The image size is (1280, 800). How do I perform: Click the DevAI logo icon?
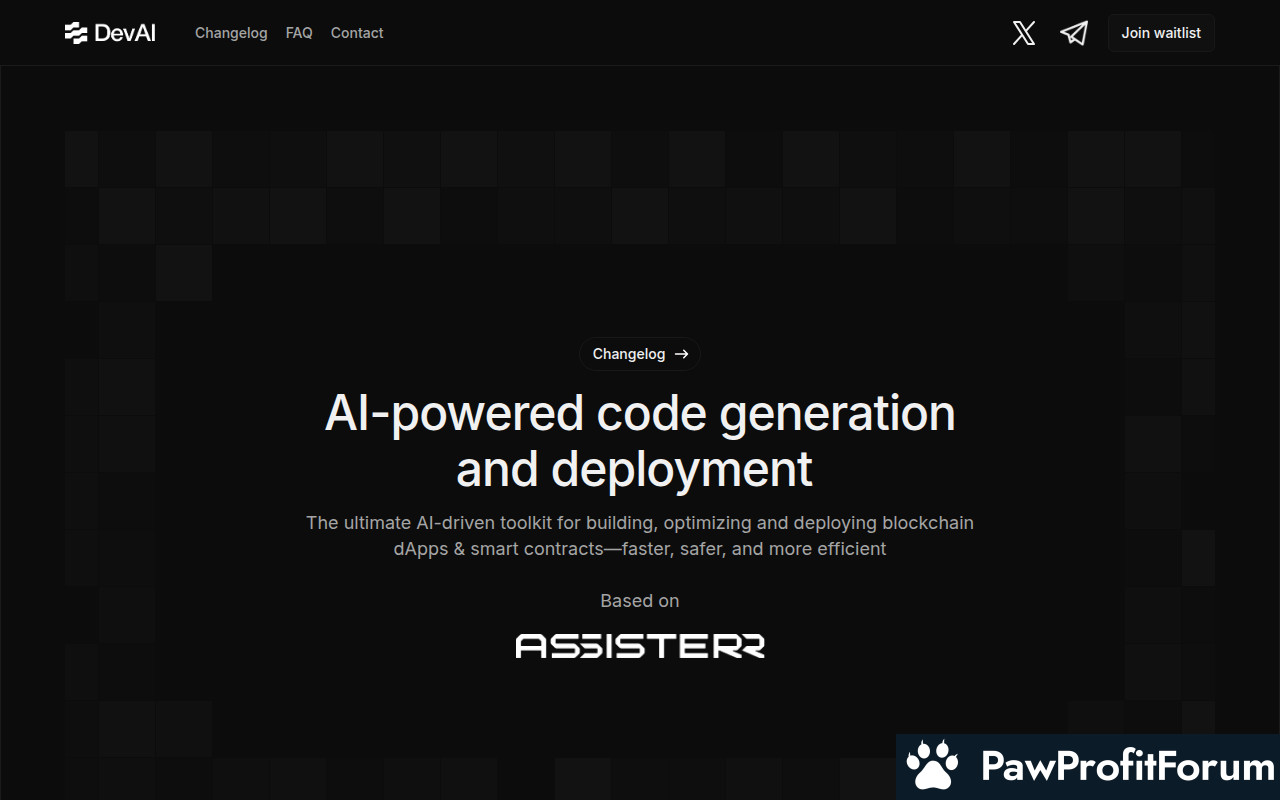pos(76,33)
